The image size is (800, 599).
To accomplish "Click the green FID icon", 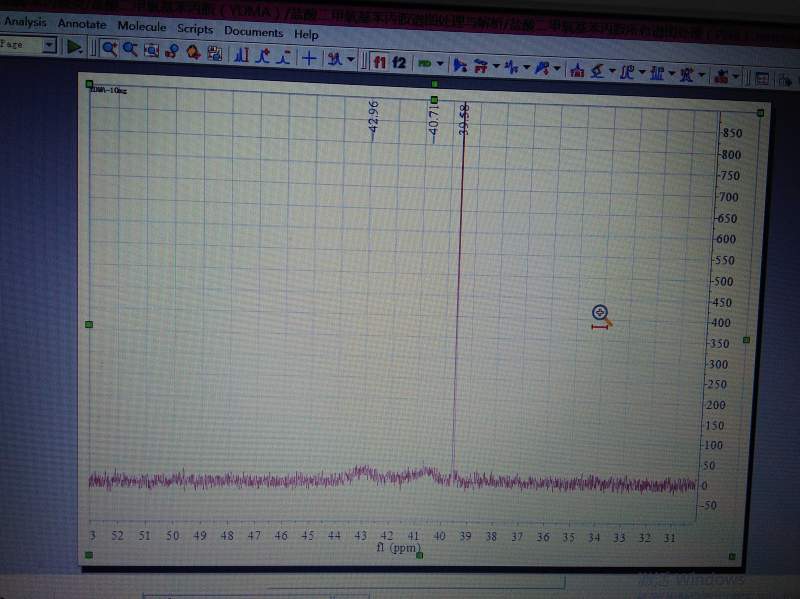I will point(424,63).
